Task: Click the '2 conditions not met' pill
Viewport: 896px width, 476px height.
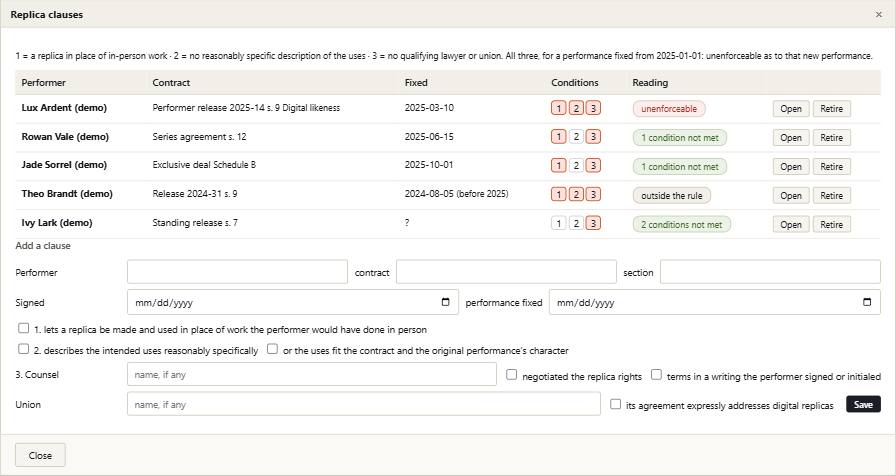Action: [681, 225]
